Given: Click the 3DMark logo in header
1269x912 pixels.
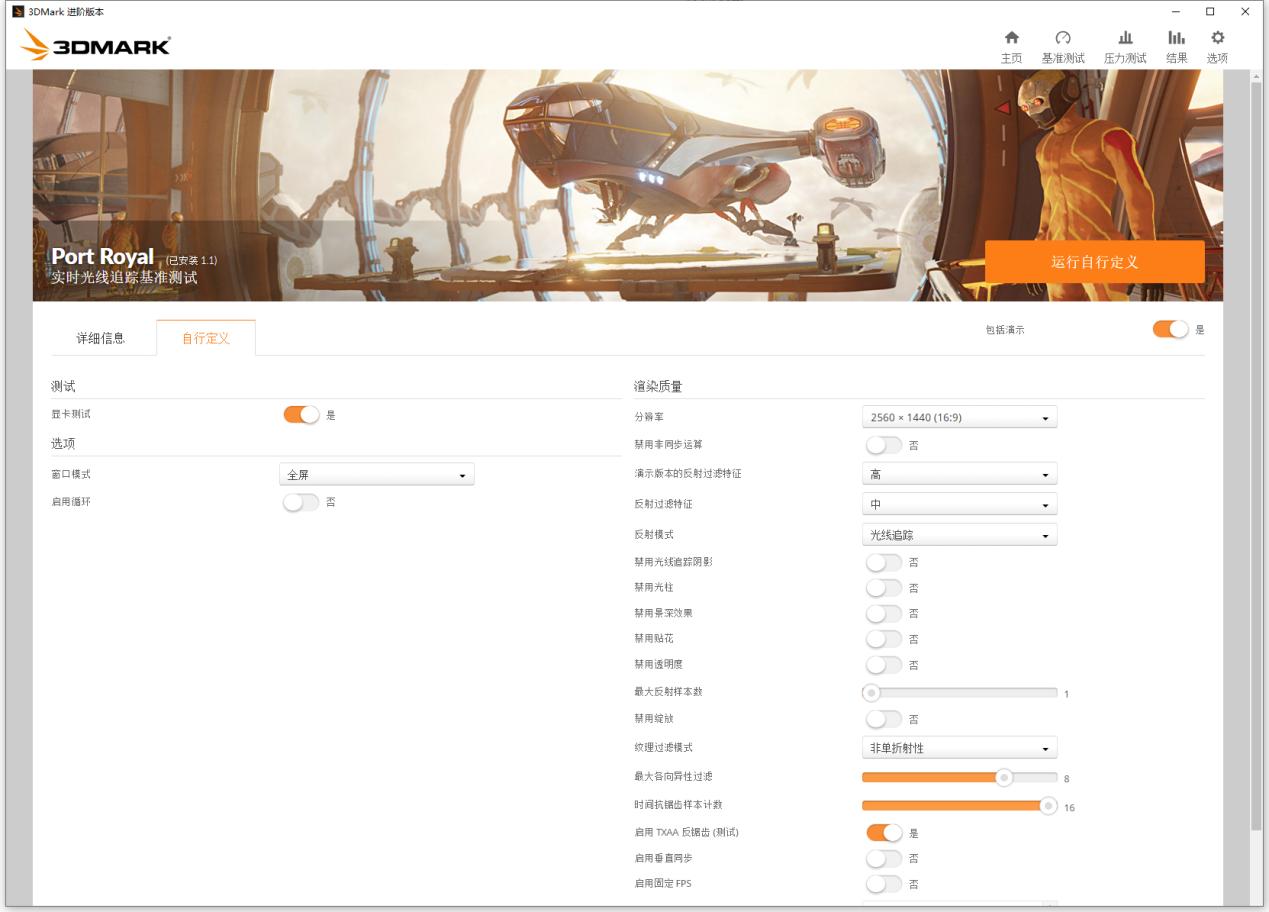Looking at the screenshot, I should click(x=96, y=46).
